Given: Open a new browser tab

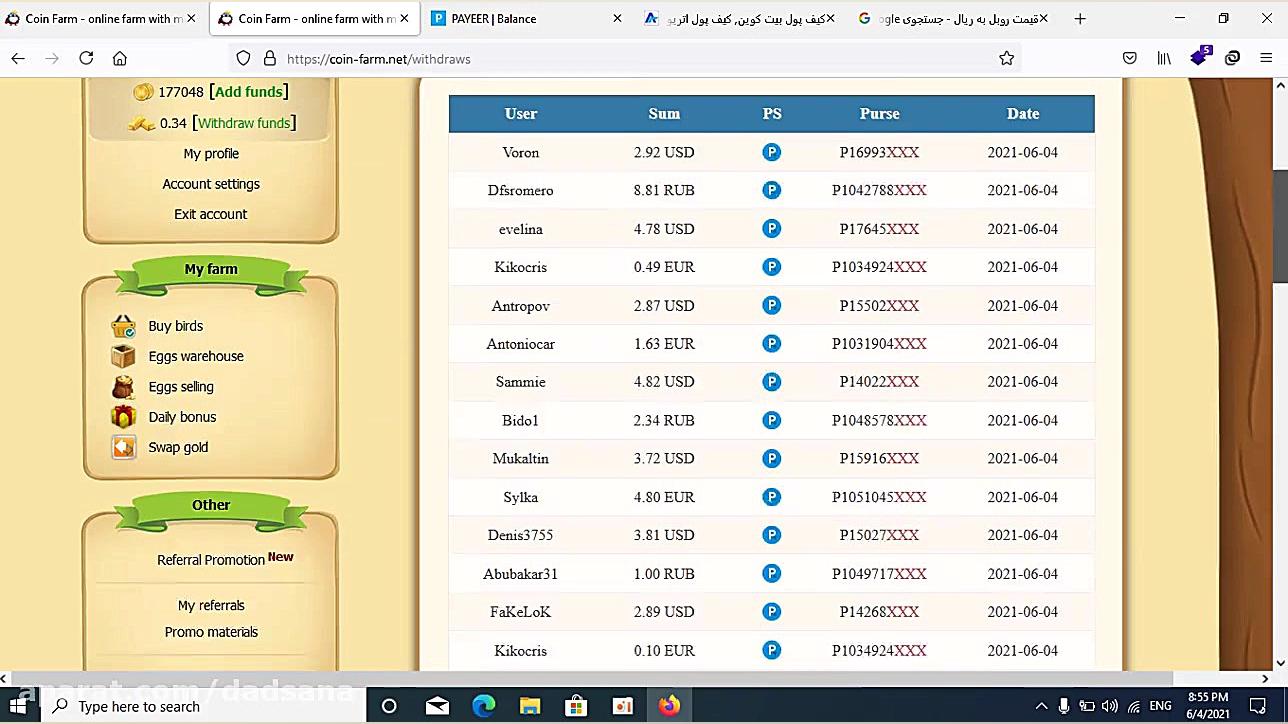Looking at the screenshot, I should [1080, 19].
